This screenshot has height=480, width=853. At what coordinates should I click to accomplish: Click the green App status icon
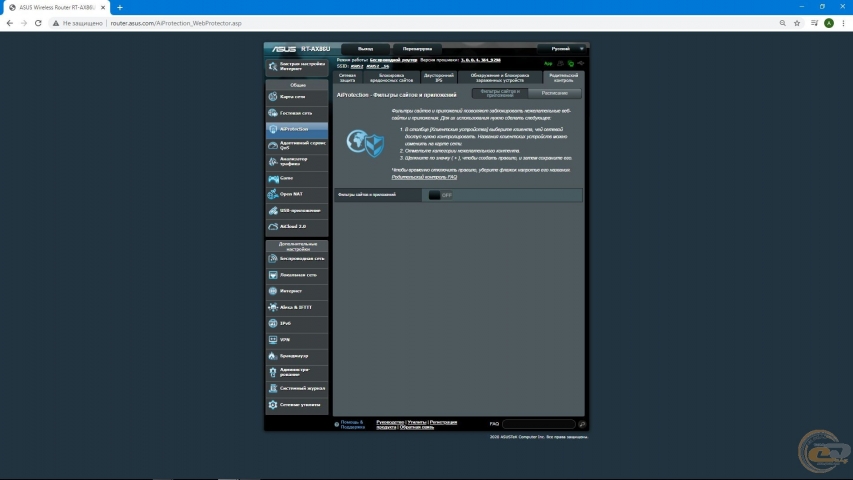(x=548, y=64)
